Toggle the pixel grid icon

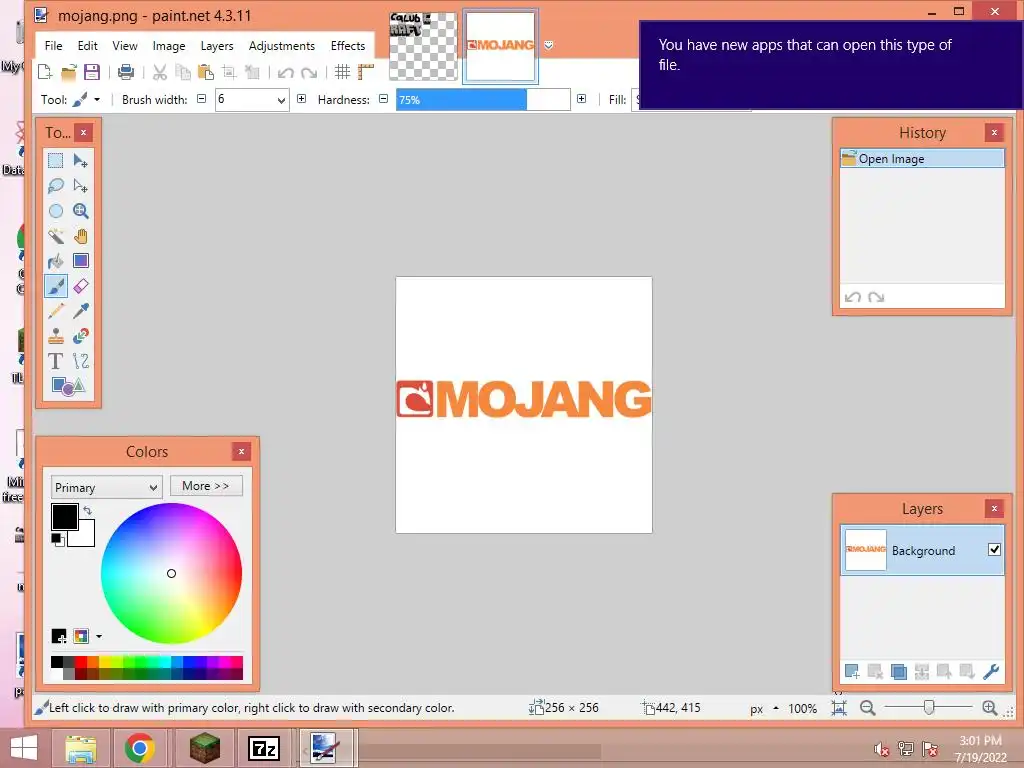(342, 72)
